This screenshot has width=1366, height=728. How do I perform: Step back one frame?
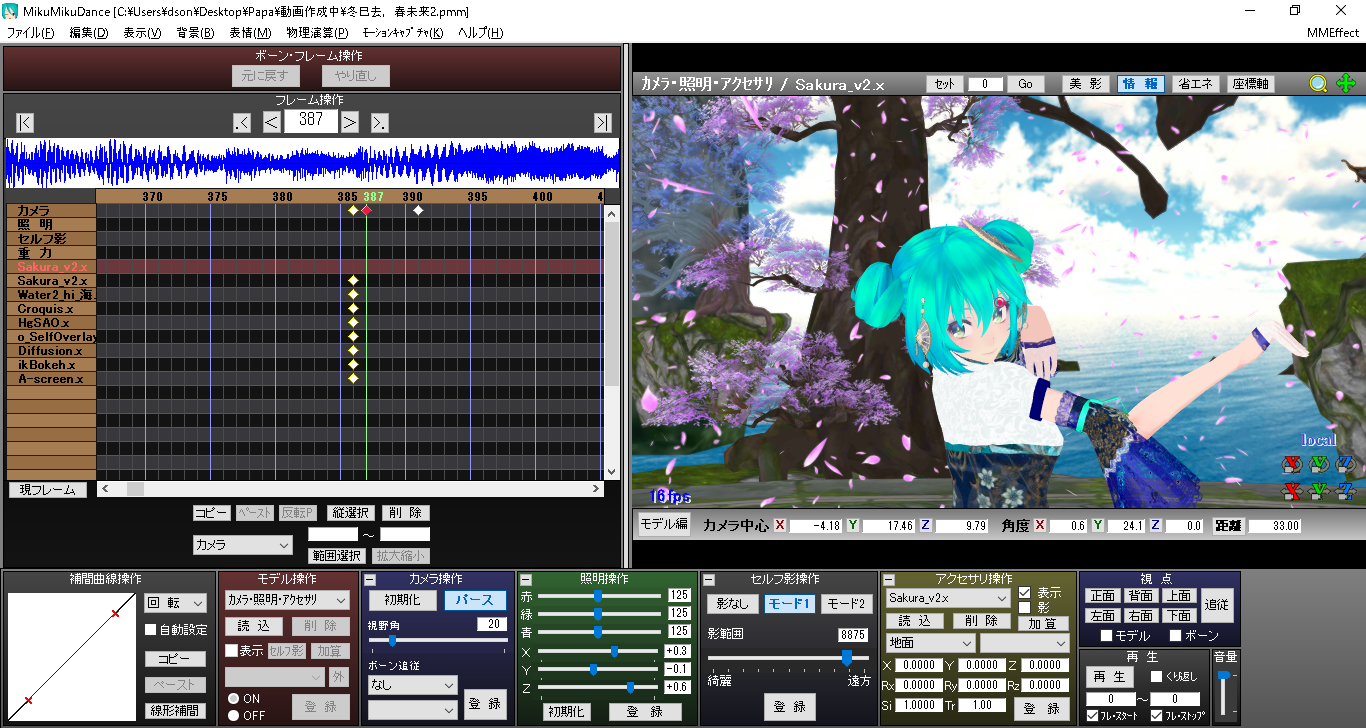pyautogui.click(x=271, y=122)
